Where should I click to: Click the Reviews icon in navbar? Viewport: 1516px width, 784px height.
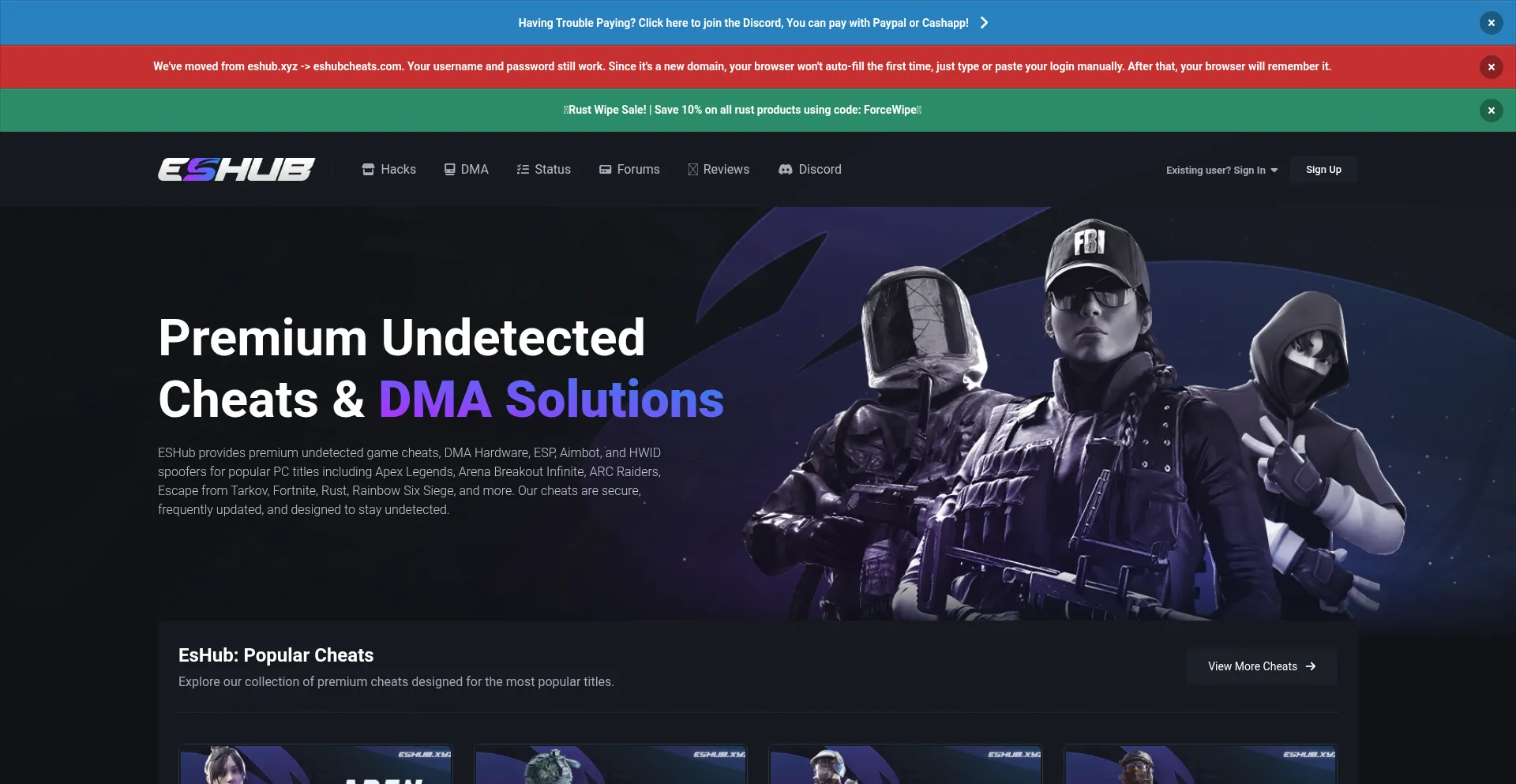click(x=692, y=170)
